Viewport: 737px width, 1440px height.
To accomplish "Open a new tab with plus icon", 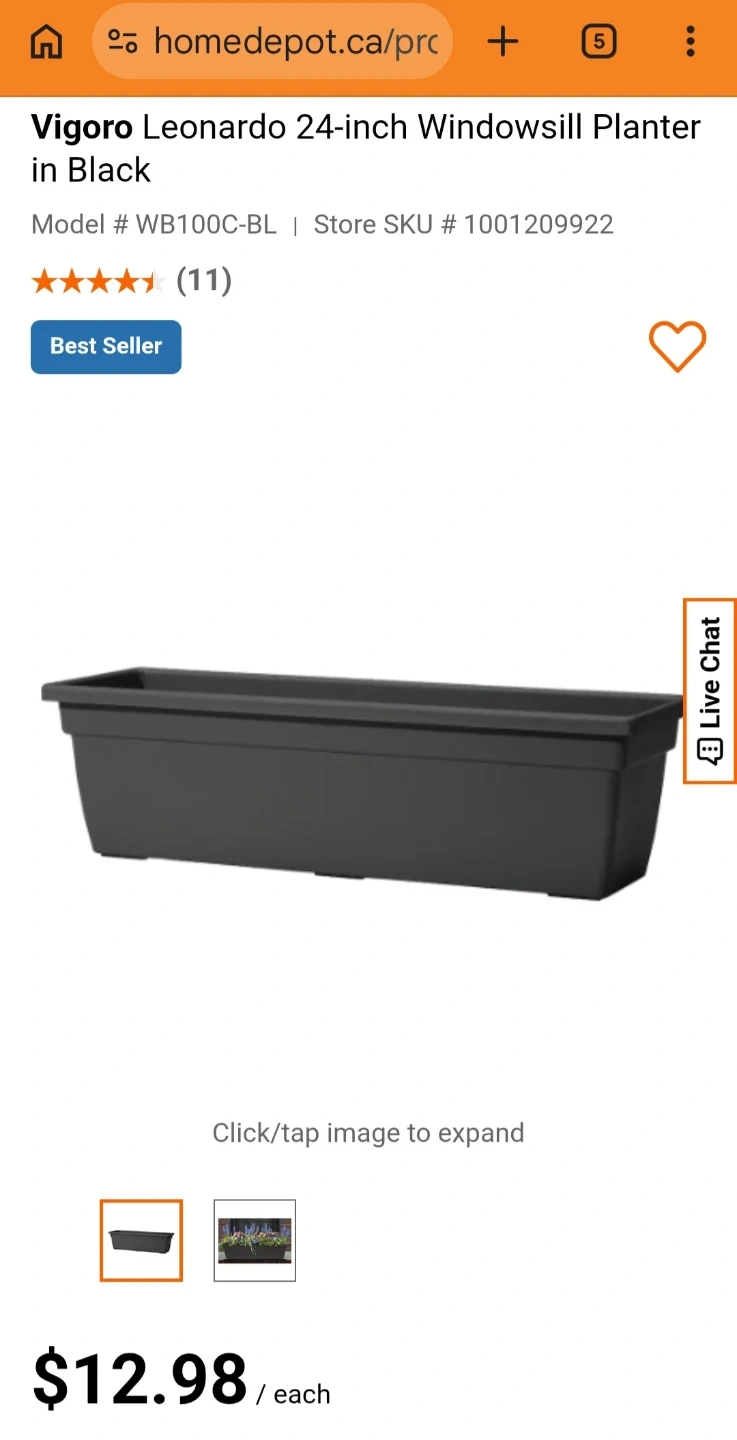I will pyautogui.click(x=503, y=41).
